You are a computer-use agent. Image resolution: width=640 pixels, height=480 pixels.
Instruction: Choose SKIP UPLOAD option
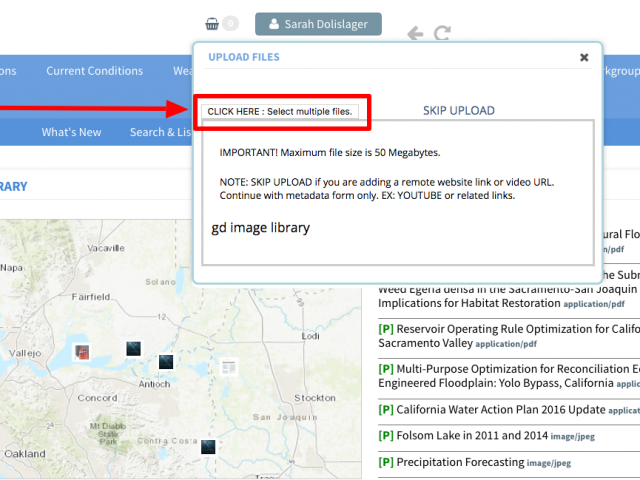tap(458, 111)
